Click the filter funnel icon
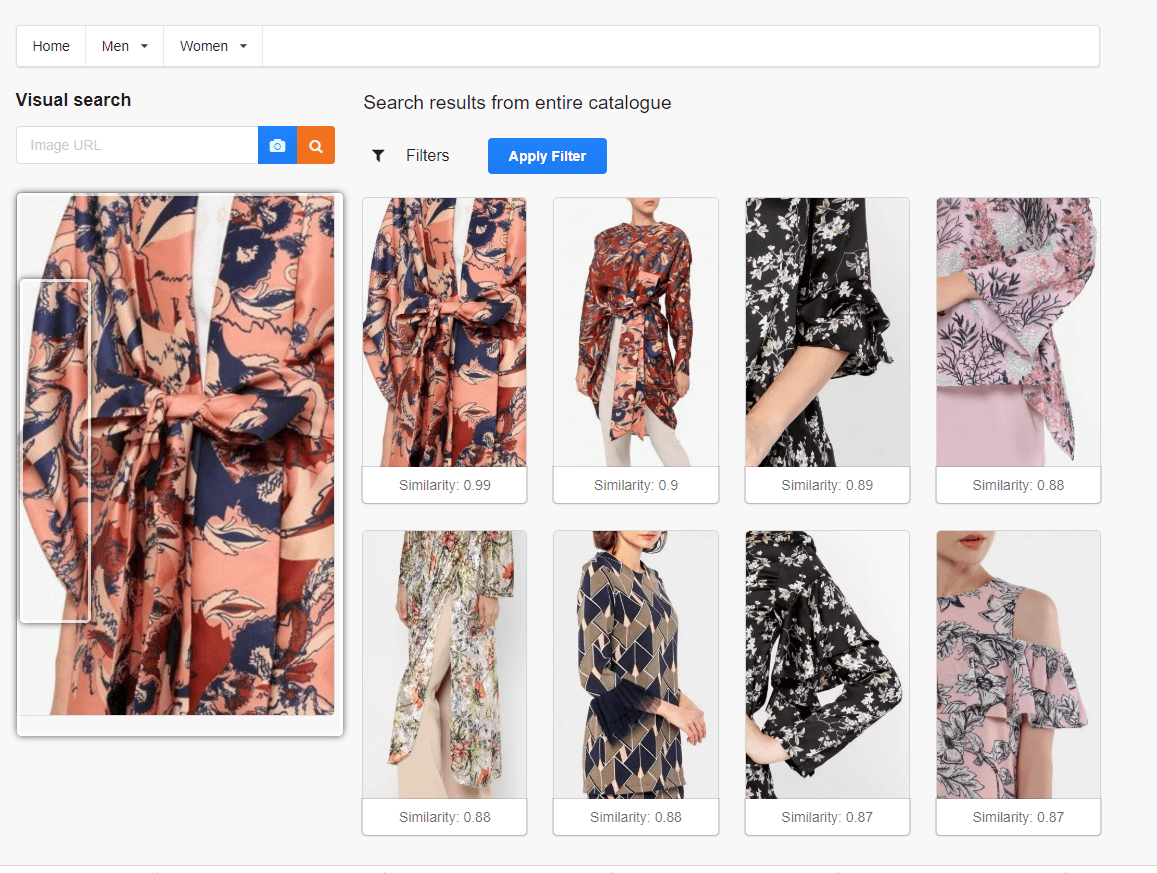The height and width of the screenshot is (873, 1157). coord(378,155)
